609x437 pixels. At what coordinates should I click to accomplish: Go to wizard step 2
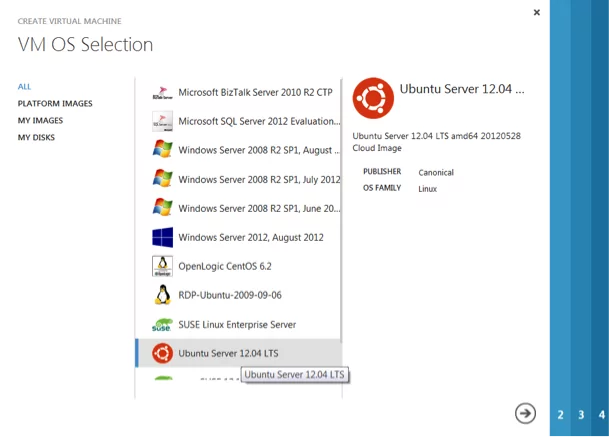pos(560,415)
